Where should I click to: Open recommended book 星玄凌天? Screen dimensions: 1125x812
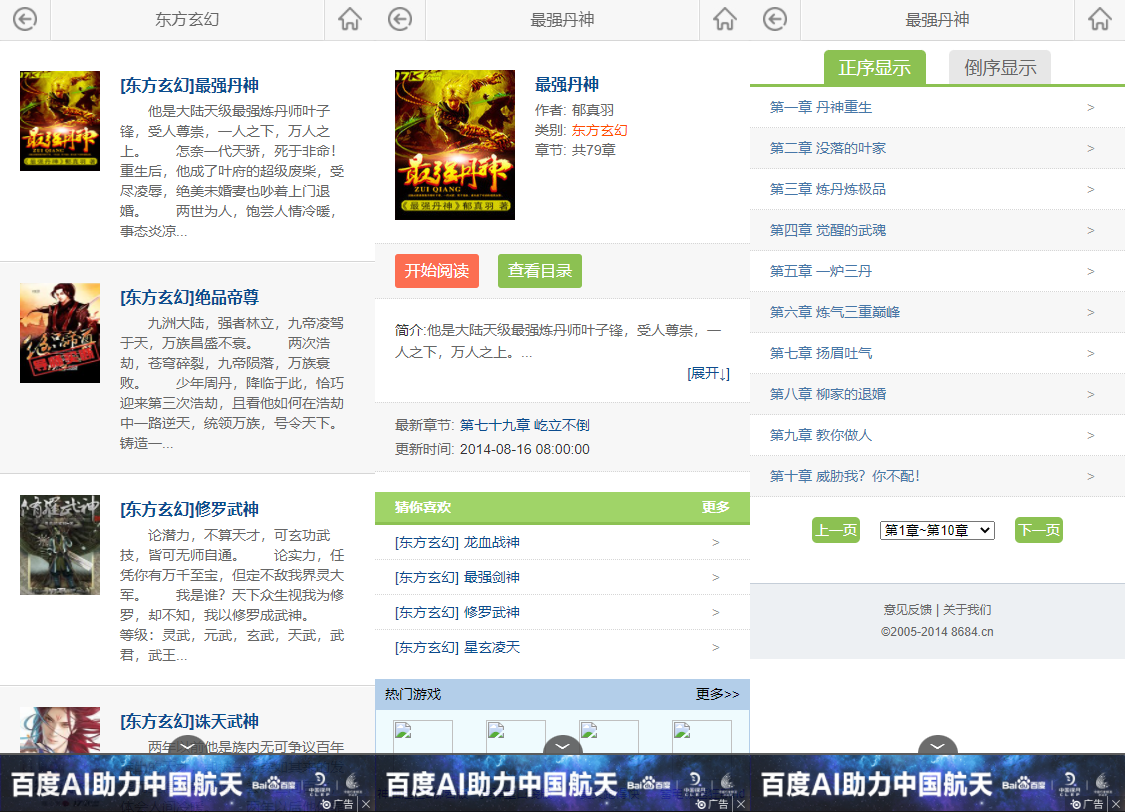[x=457, y=647]
